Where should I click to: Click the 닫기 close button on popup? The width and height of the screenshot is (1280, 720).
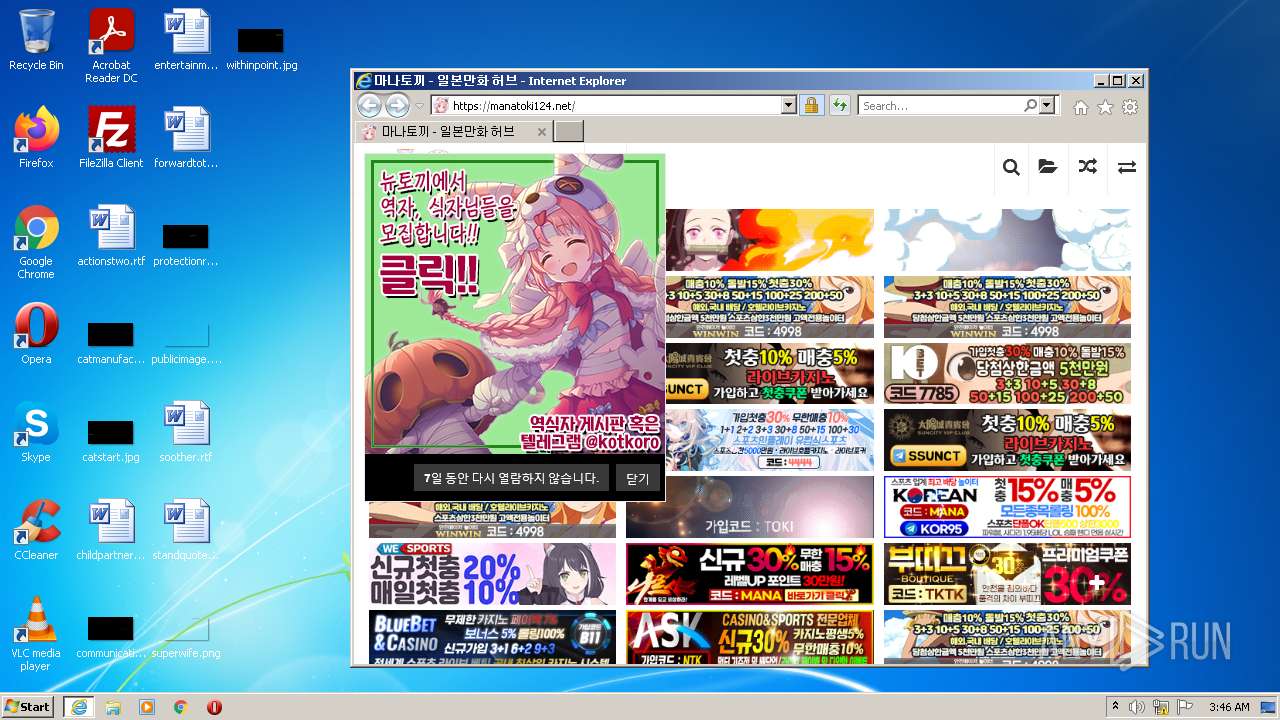pyautogui.click(x=638, y=478)
